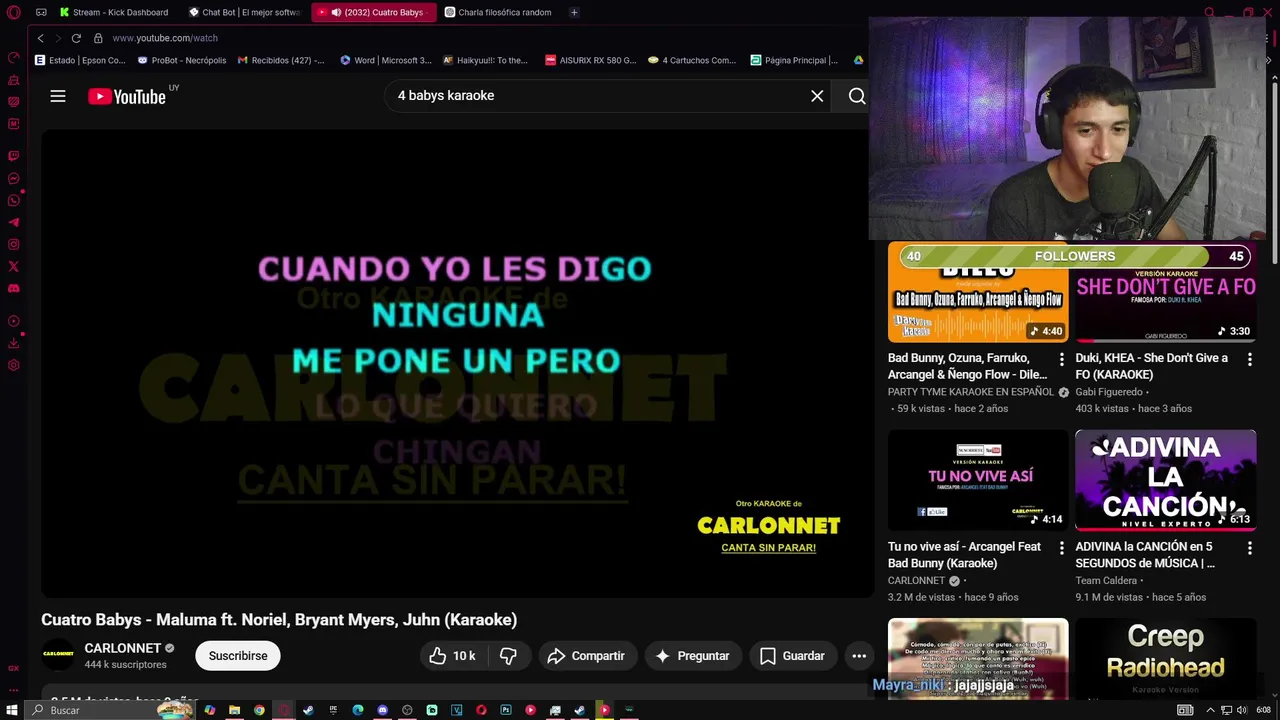Open Downloads in the Opera sidebar
1280x720 pixels.
pos(13,343)
